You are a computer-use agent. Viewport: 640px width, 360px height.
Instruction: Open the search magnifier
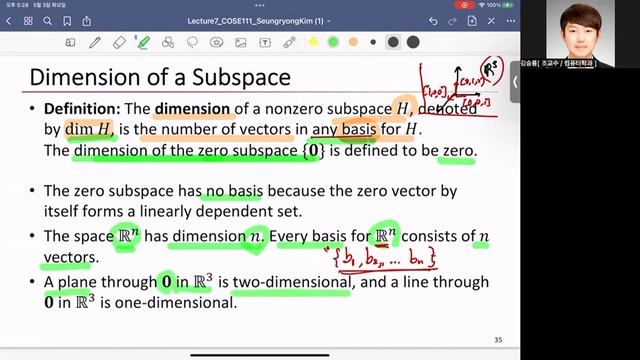tap(47, 21)
